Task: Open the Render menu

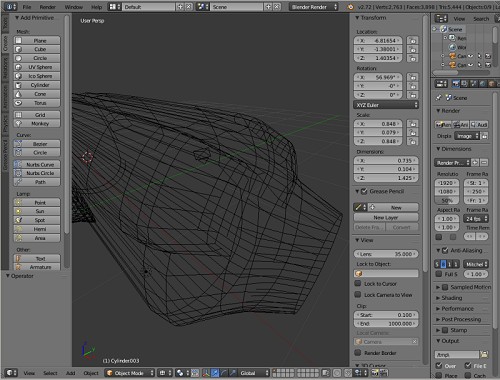Action: (x=47, y=7)
